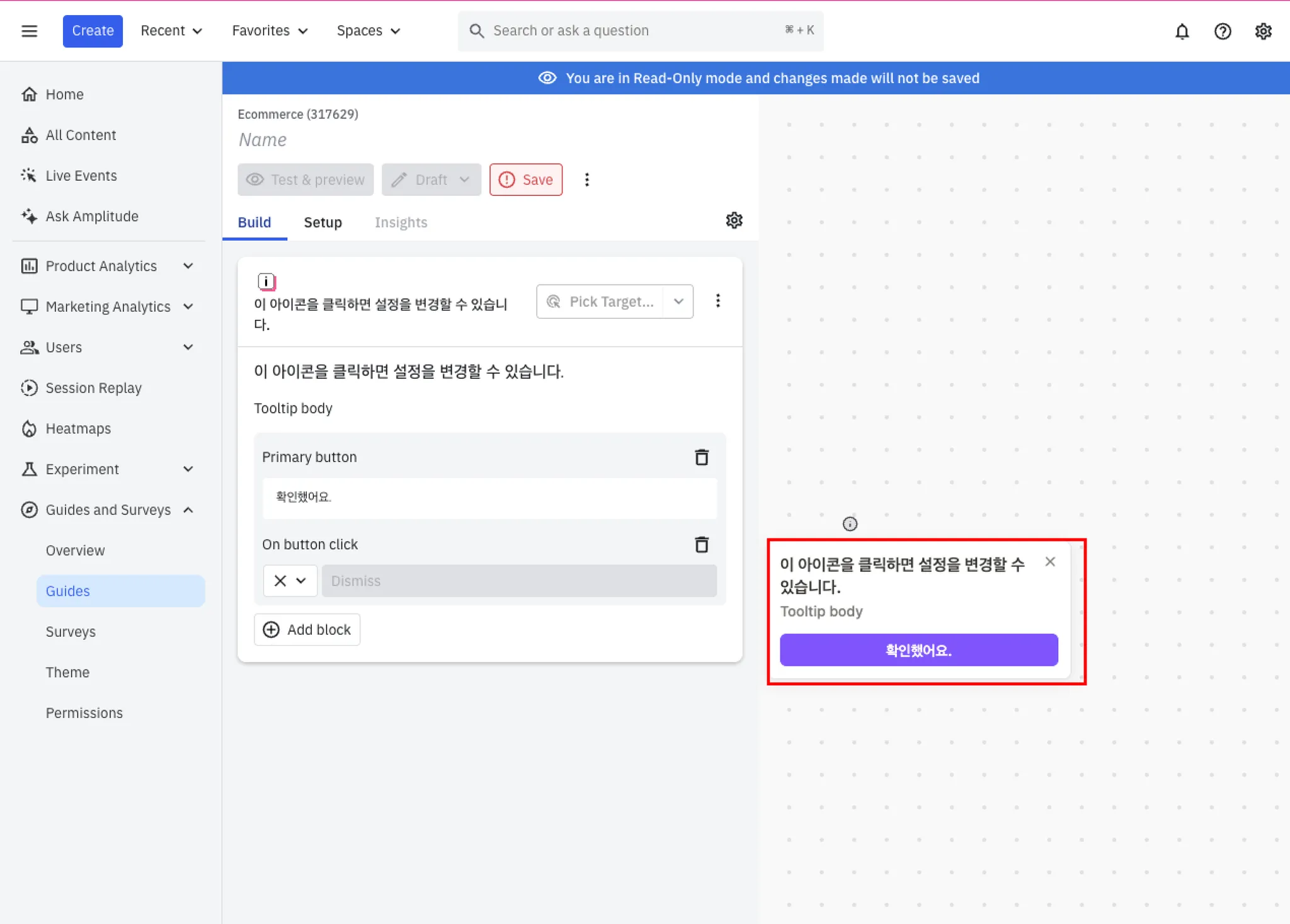Delete the Primary button block

(x=701, y=457)
